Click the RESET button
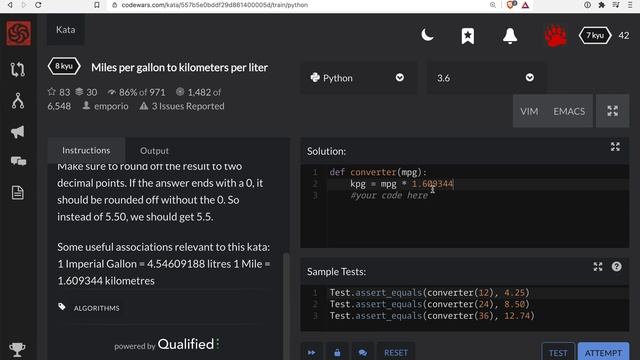 [396, 352]
